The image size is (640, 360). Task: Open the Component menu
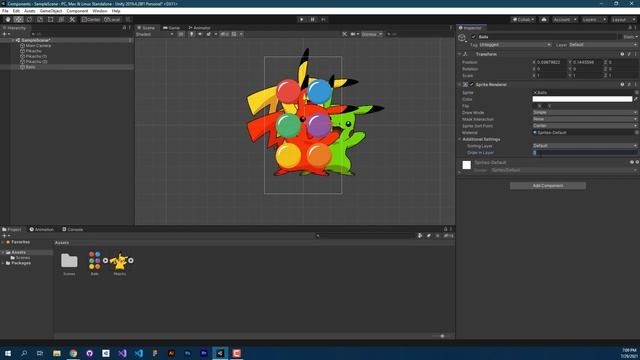77,11
